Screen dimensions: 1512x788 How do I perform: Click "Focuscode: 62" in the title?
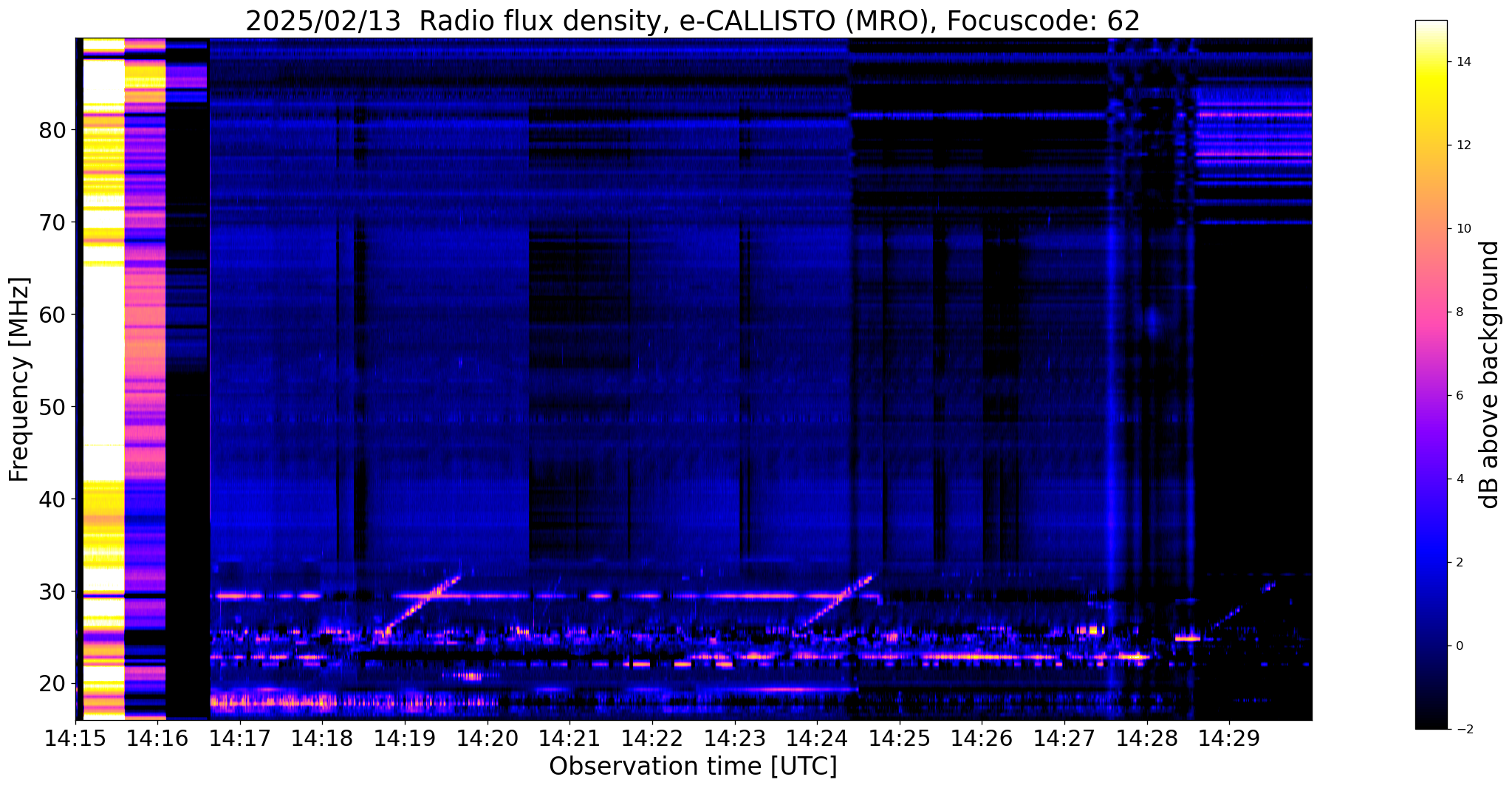1044,21
